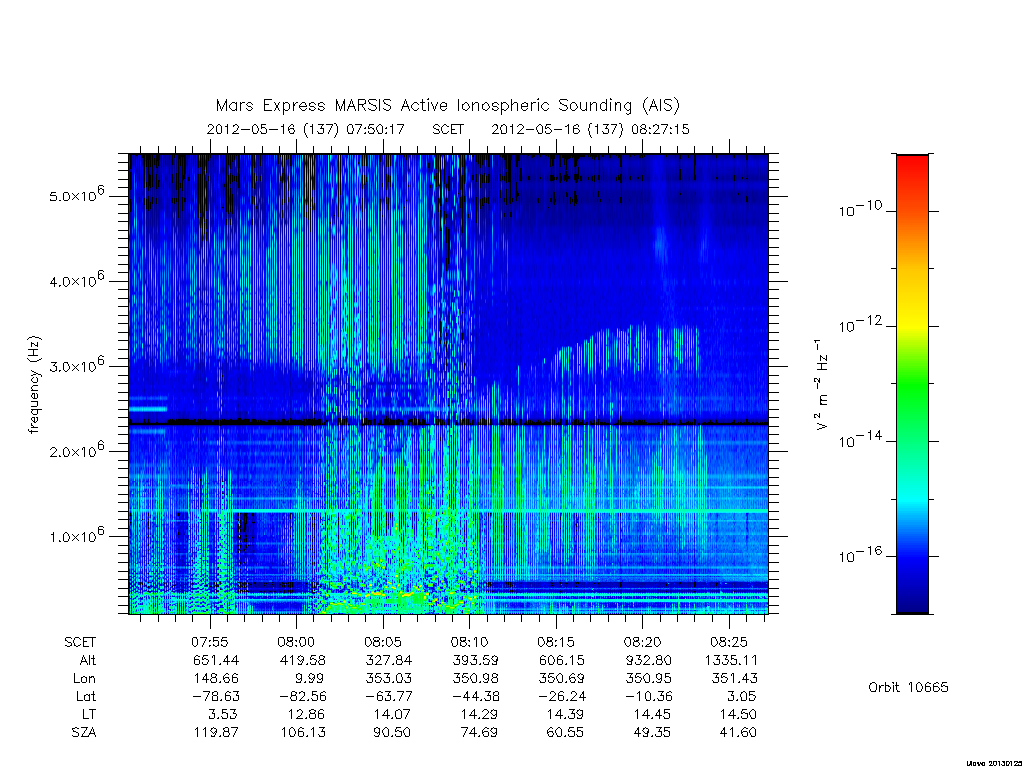Viewport: 1024px width, 768px height.
Task: Click the color scale bar
Action: 912,384
